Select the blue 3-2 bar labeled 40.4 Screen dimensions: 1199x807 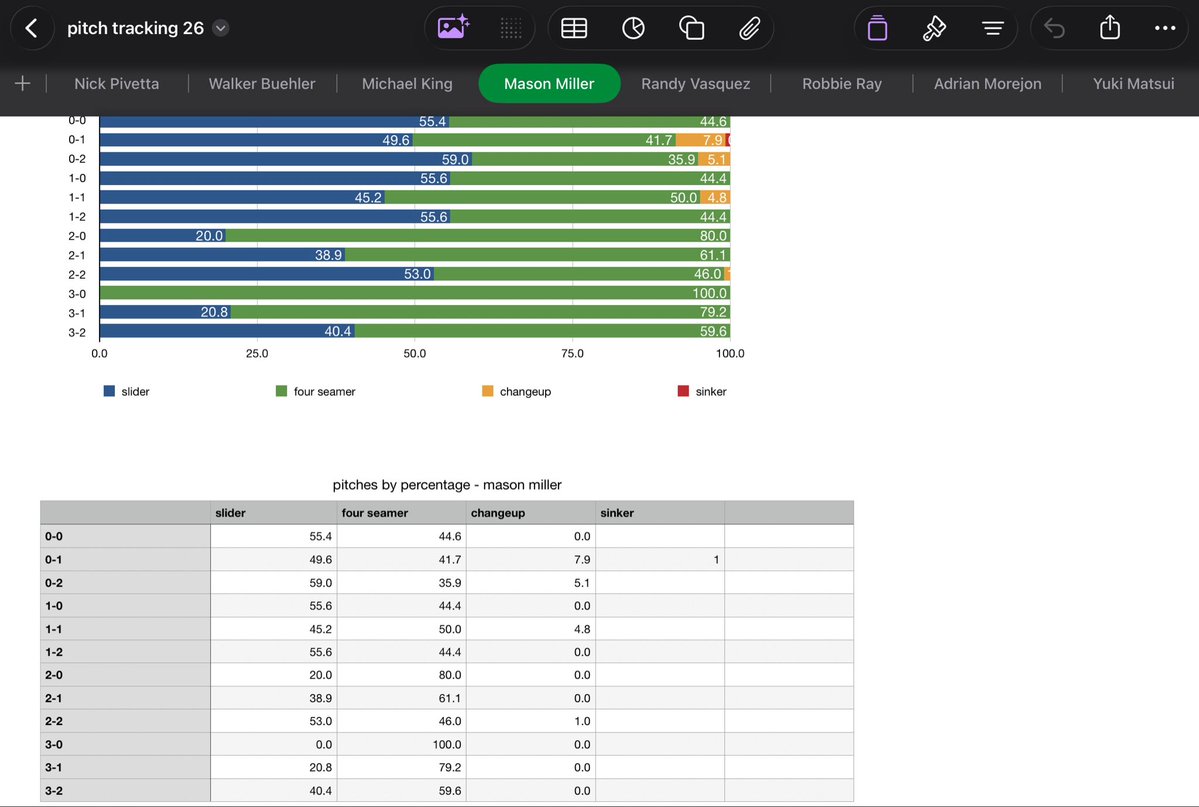(227, 331)
